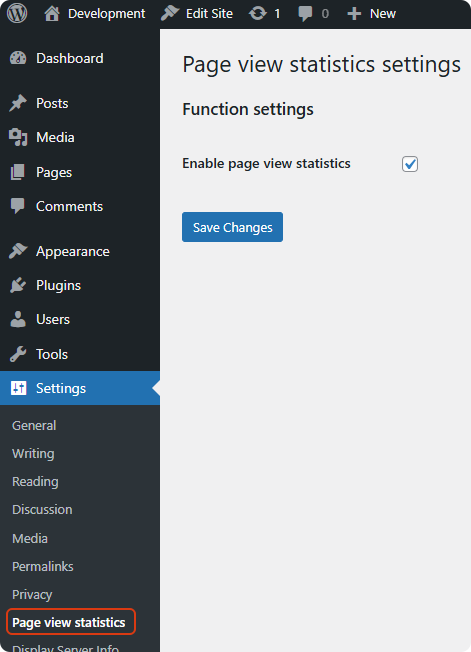
Task: Go to Discussion settings submenu
Action: pyautogui.click(x=42, y=509)
